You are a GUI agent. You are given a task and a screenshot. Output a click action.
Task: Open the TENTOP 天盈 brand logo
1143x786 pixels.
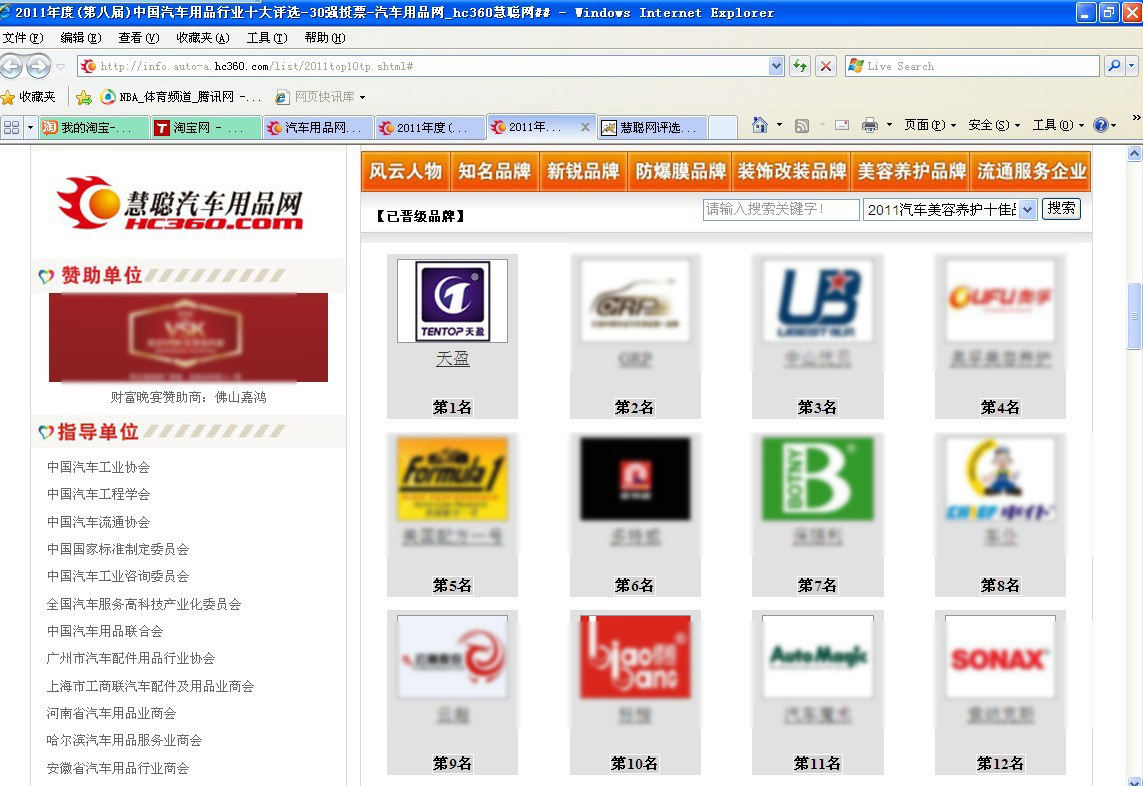(x=452, y=301)
